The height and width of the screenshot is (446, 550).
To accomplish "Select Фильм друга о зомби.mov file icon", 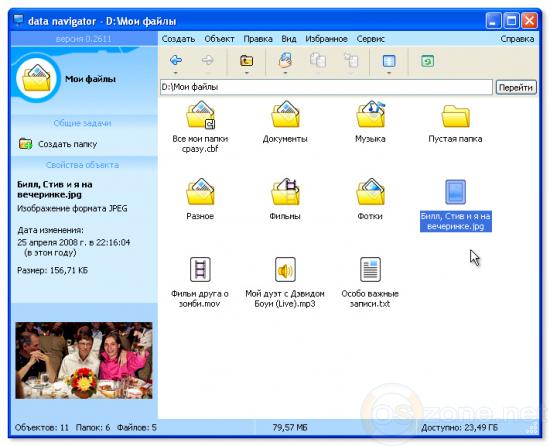I will (200, 269).
